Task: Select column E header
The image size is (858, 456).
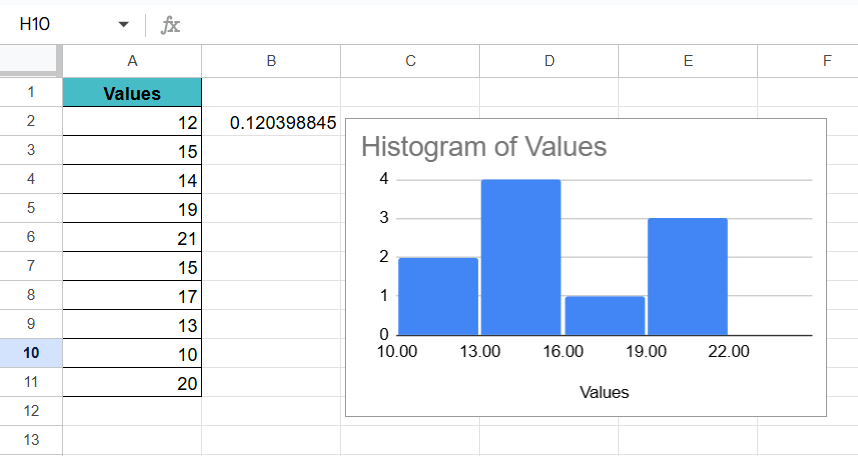Action: (688, 61)
